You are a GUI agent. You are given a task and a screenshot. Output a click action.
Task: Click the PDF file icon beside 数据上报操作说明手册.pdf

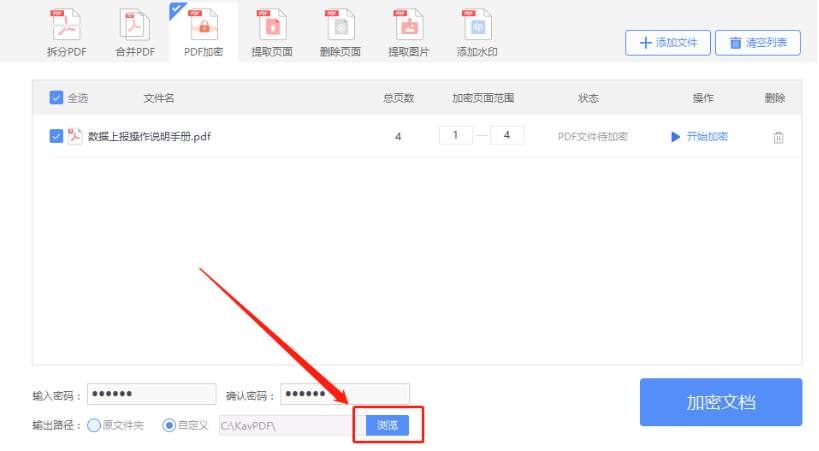click(75, 136)
